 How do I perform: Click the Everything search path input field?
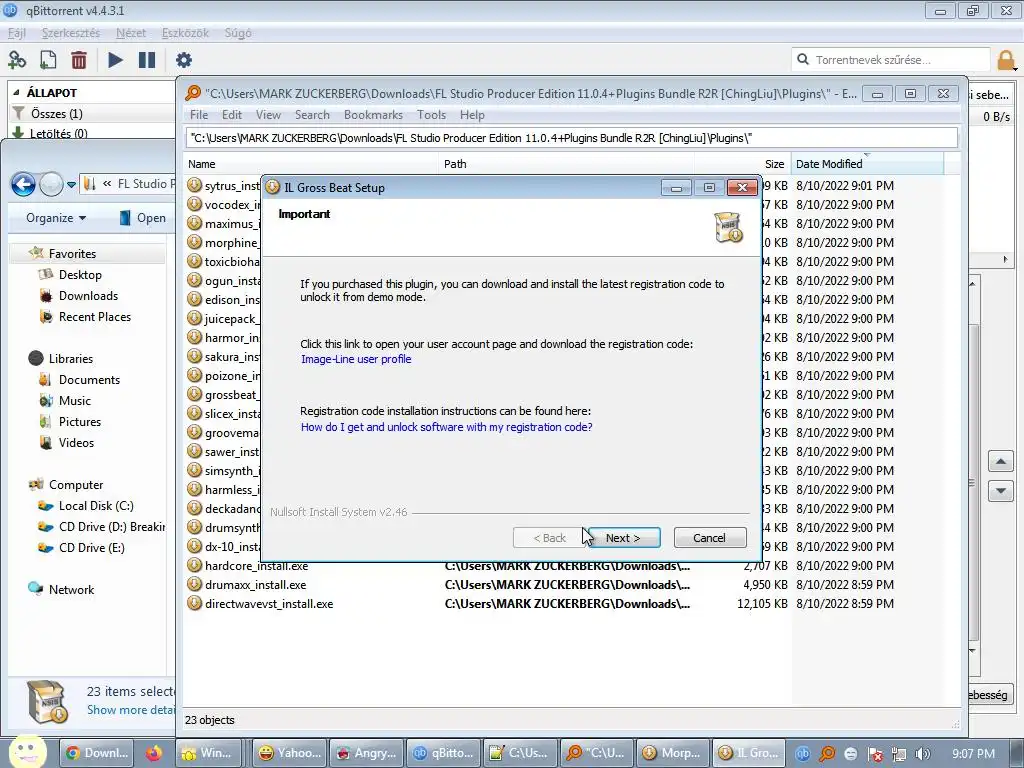pos(571,138)
